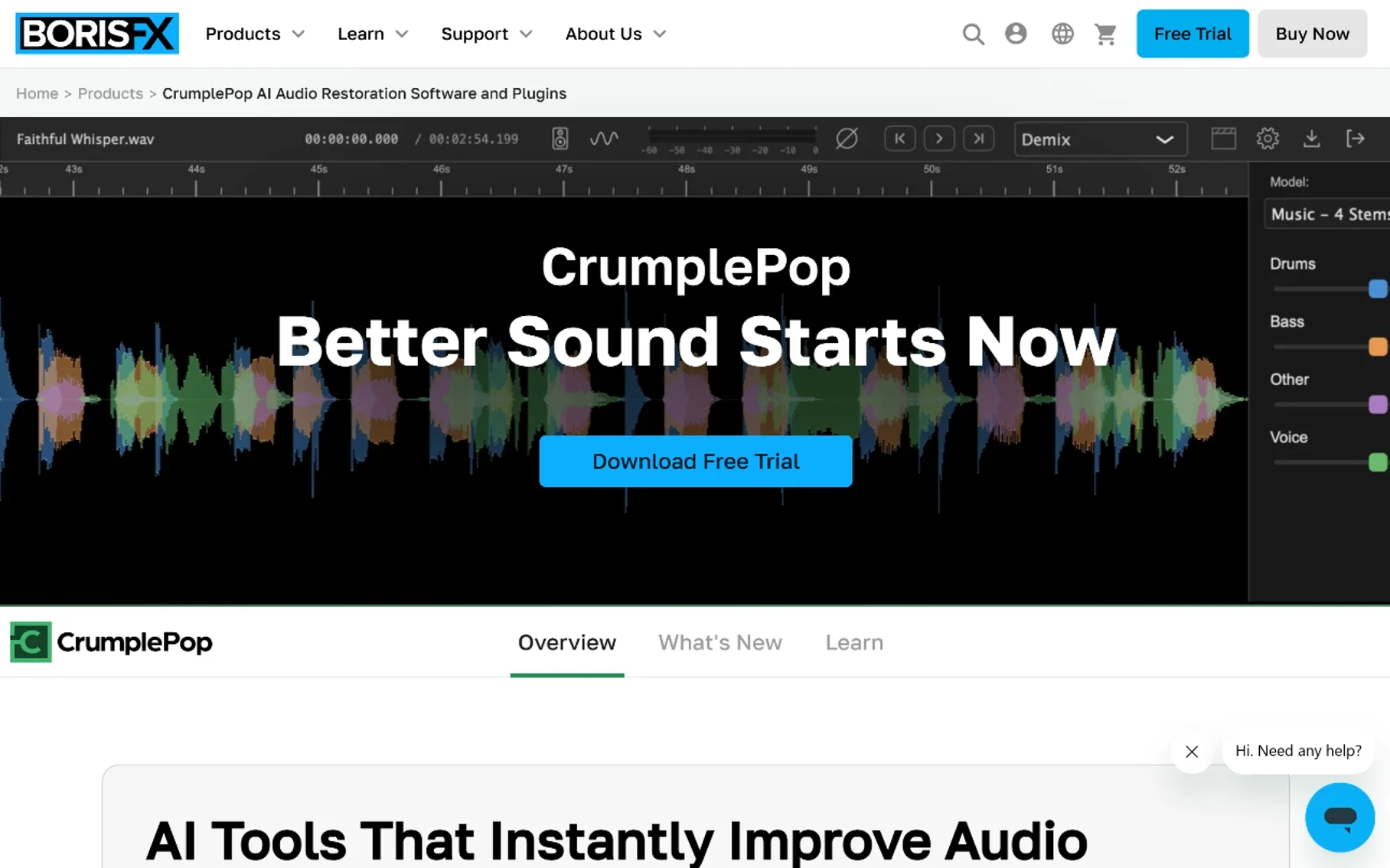Click the Free Trial button
1390x868 pixels.
point(1193,34)
